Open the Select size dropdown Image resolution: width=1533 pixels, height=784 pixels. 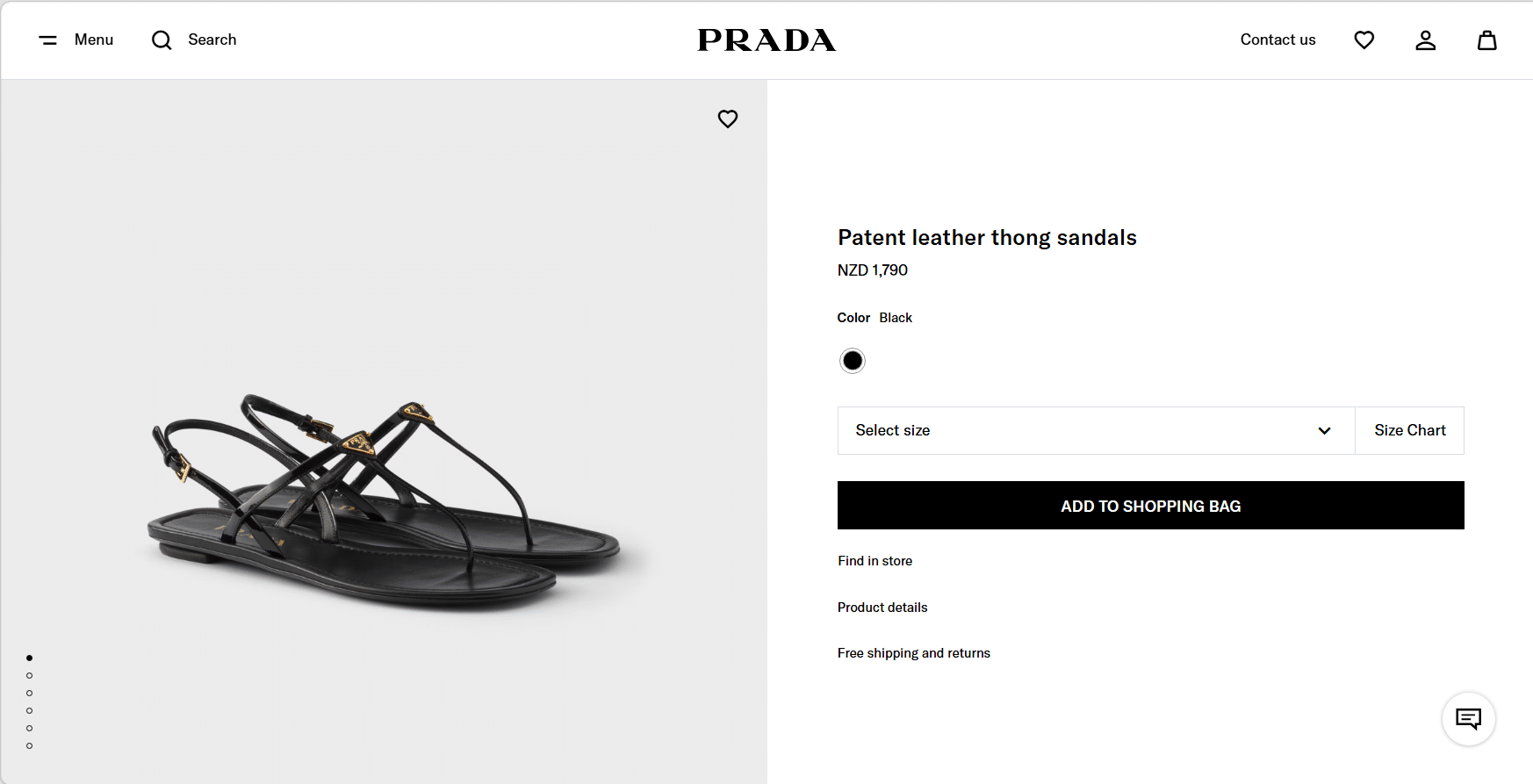pyautogui.click(x=1096, y=430)
